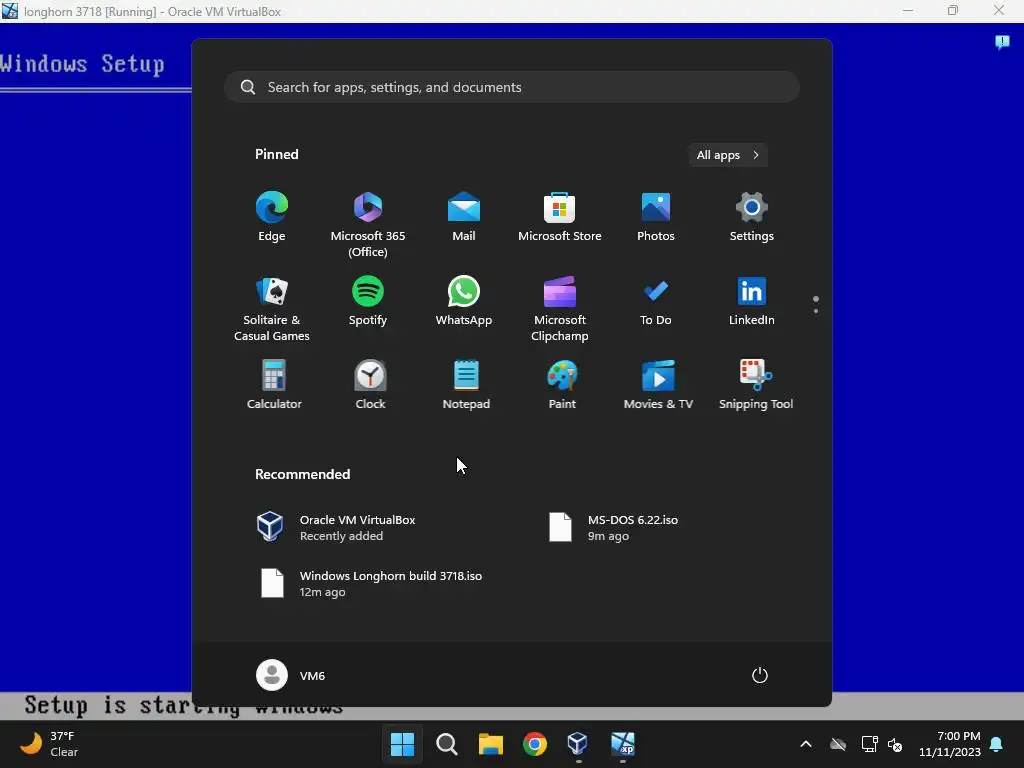Open the To Do app
The height and width of the screenshot is (768, 1024).
click(x=656, y=302)
